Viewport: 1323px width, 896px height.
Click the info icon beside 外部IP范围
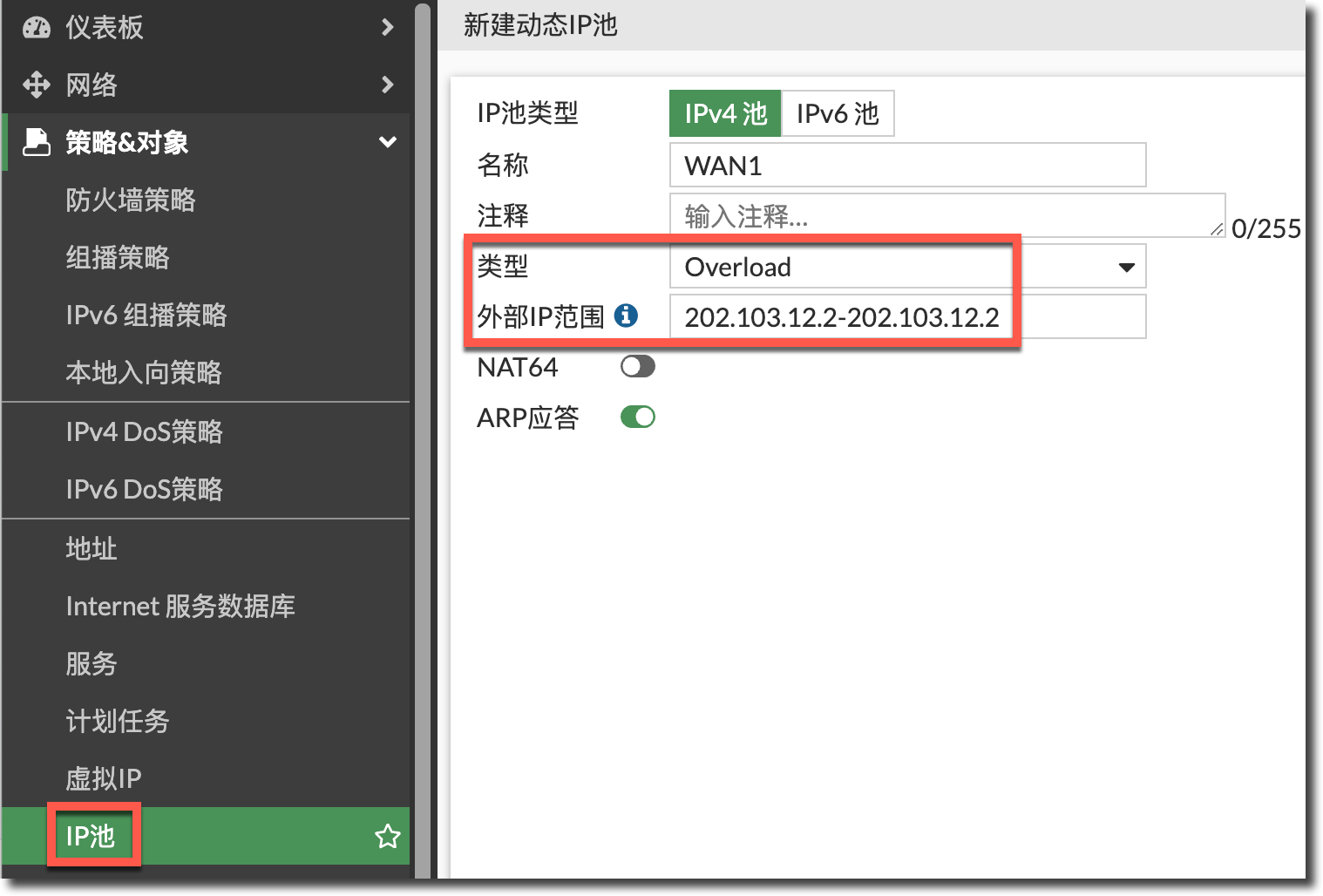tap(626, 316)
